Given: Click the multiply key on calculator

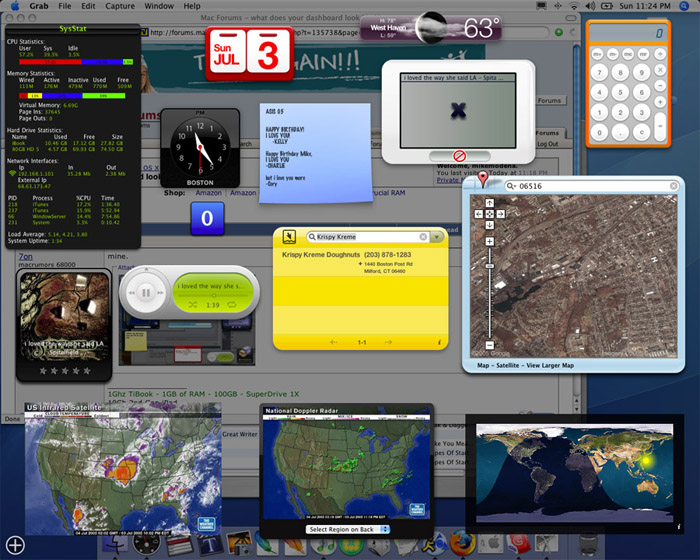Looking at the screenshot, I should tap(659, 70).
